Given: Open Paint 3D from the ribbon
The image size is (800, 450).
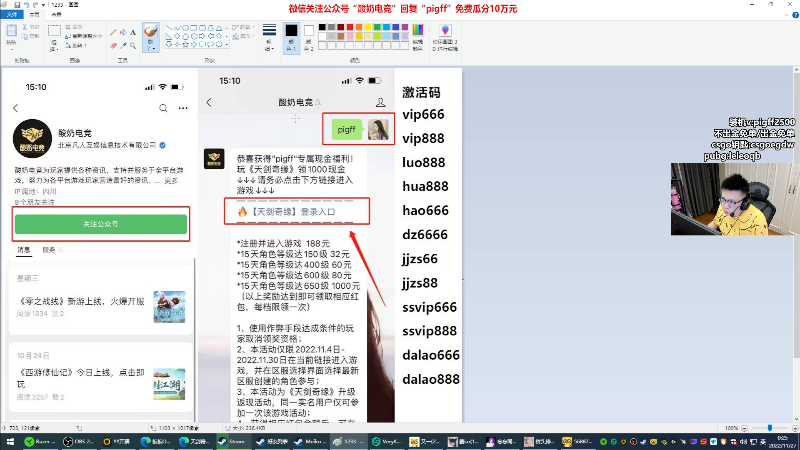Looking at the screenshot, I should (445, 37).
